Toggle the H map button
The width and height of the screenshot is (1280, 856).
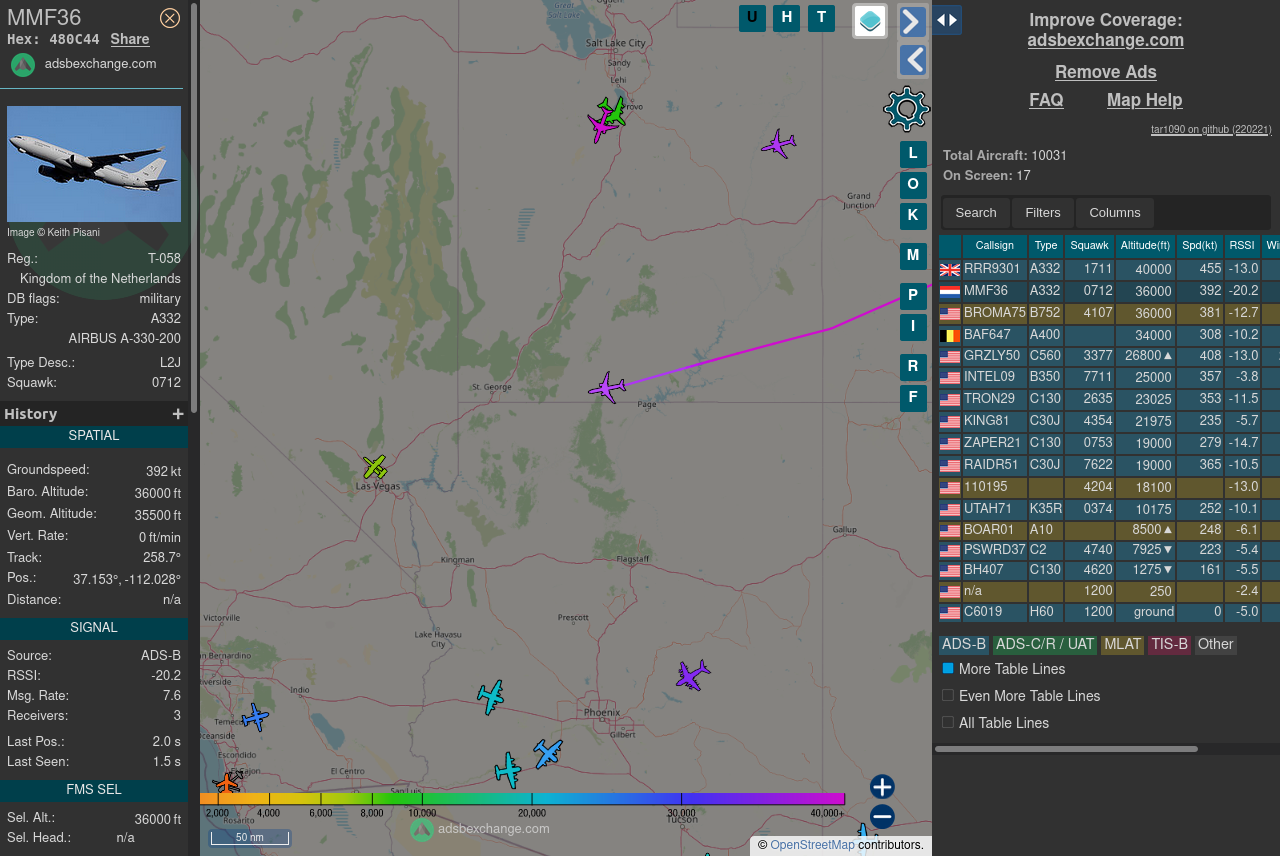[786, 18]
